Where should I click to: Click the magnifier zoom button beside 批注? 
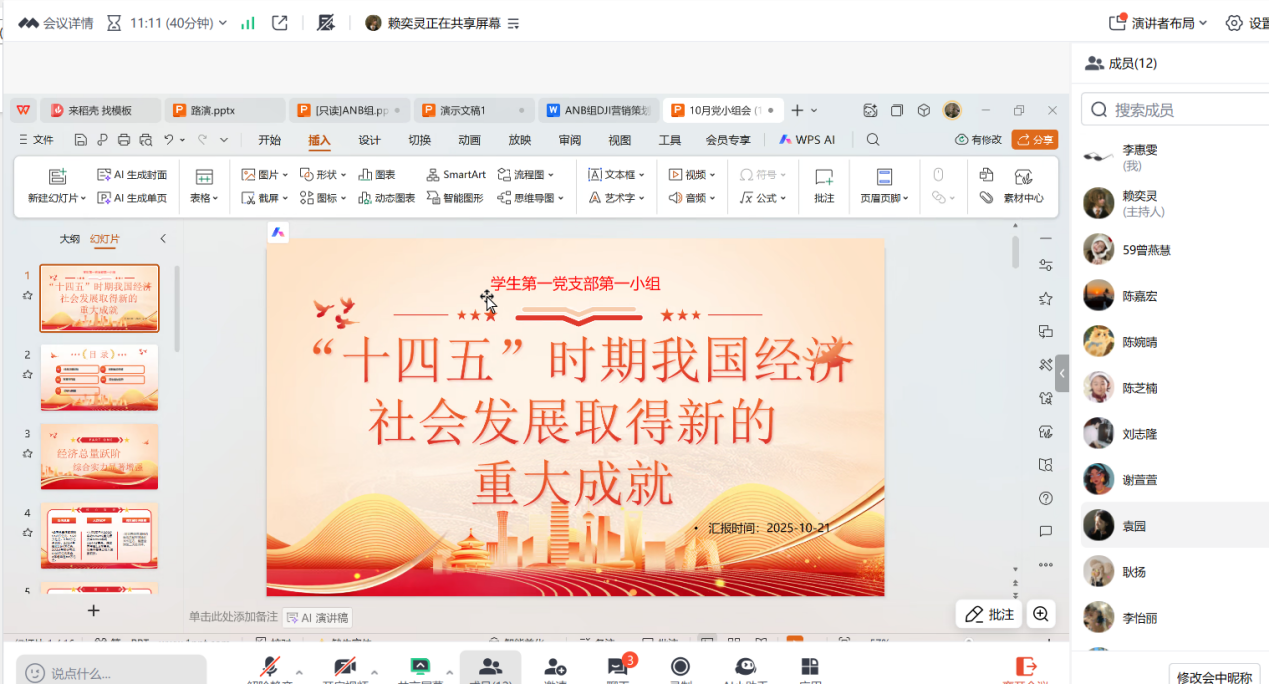pyautogui.click(x=1041, y=614)
